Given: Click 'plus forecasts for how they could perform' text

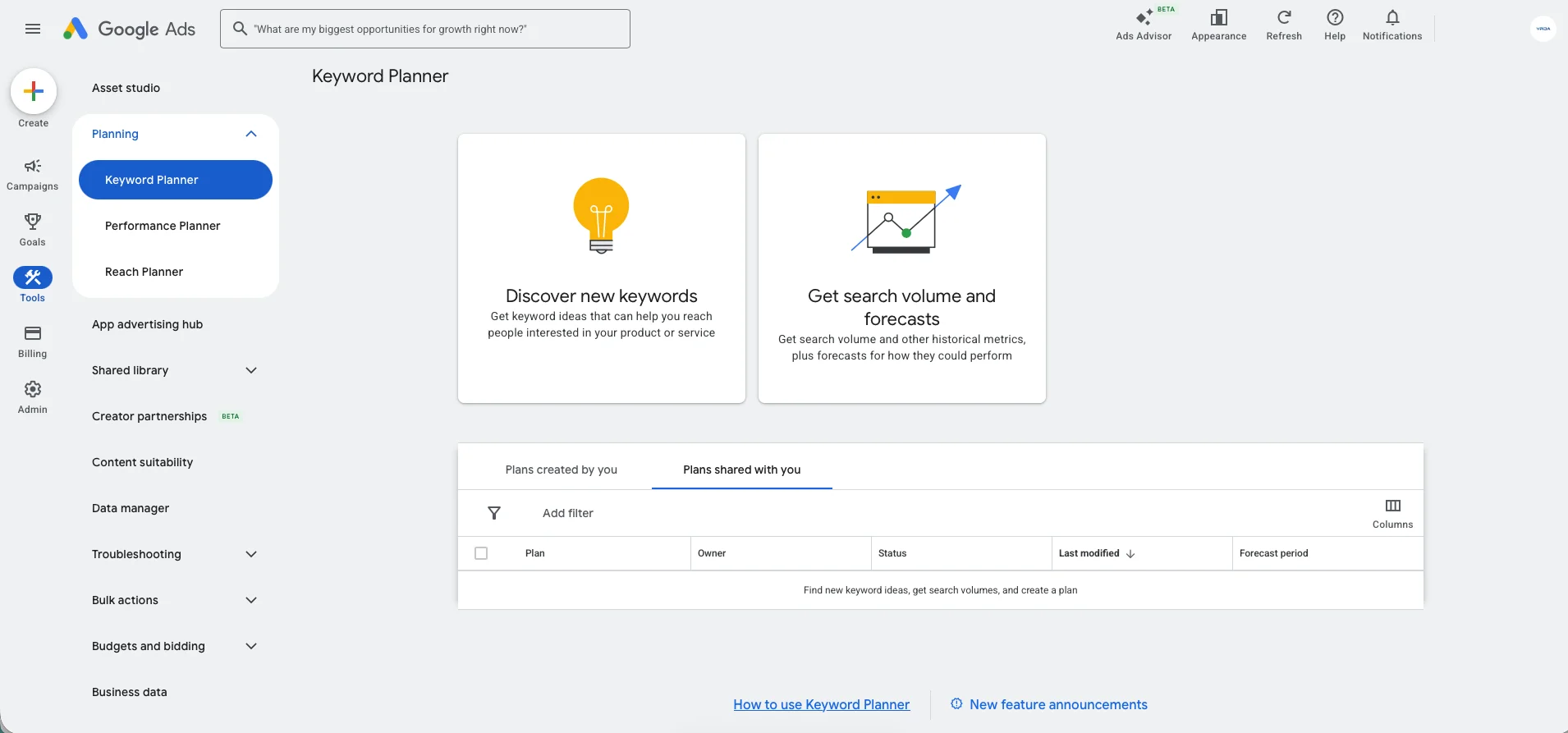Looking at the screenshot, I should 901,355.
